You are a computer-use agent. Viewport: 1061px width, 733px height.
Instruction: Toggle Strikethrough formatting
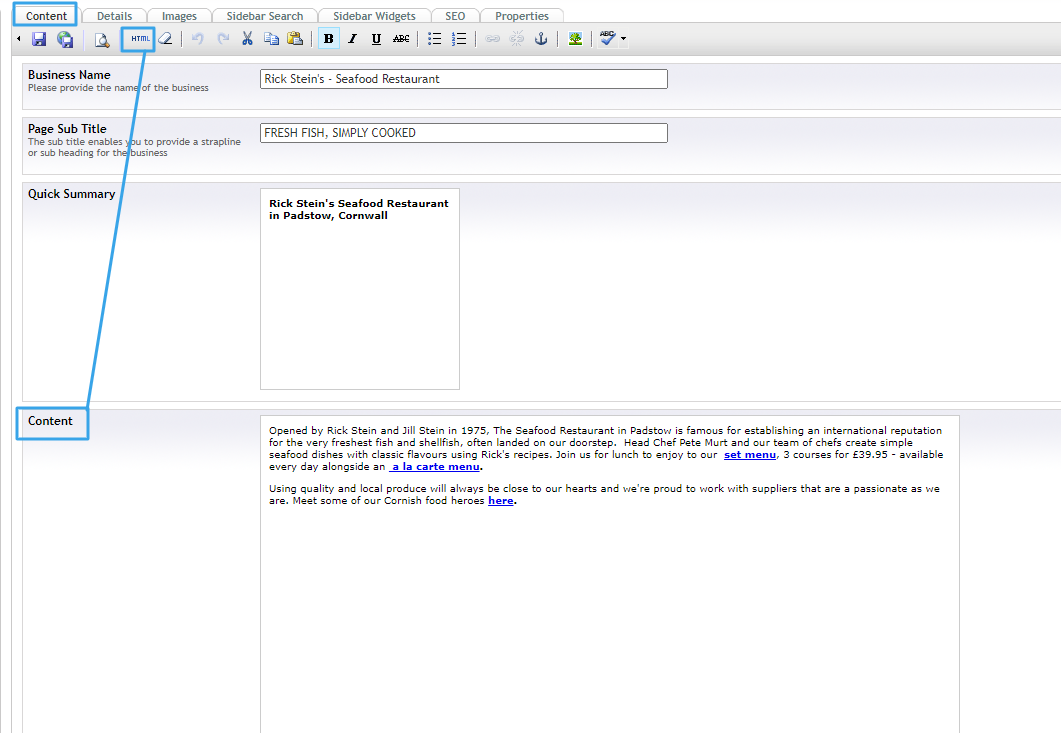(x=401, y=39)
